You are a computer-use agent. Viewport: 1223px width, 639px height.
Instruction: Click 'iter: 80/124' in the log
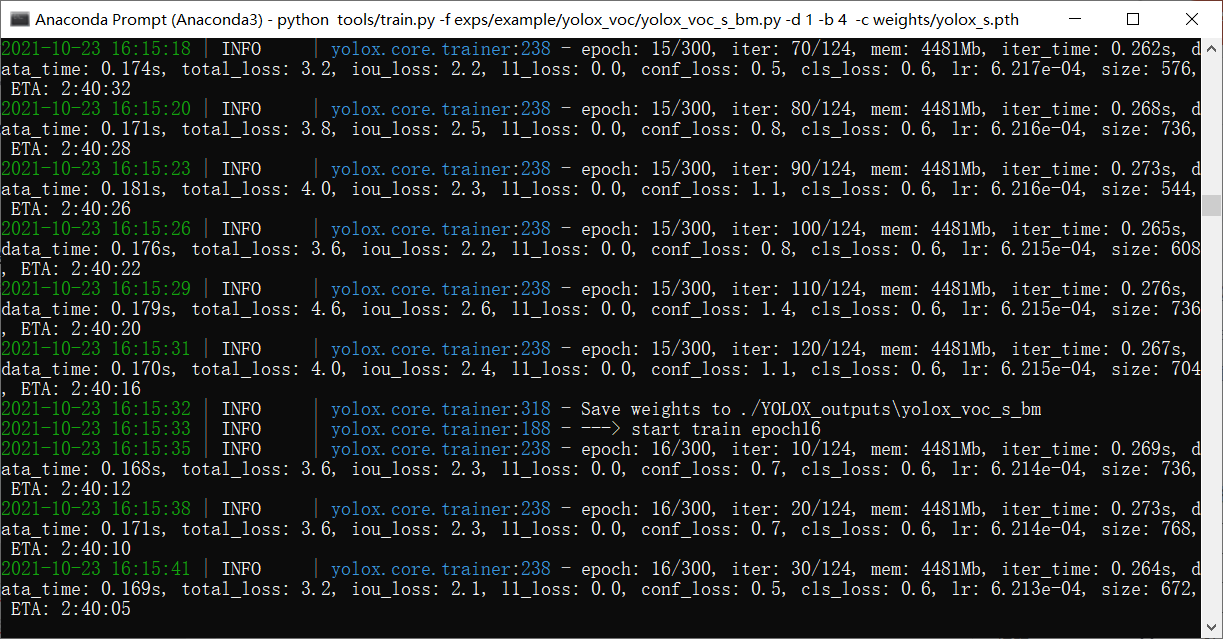791,109
